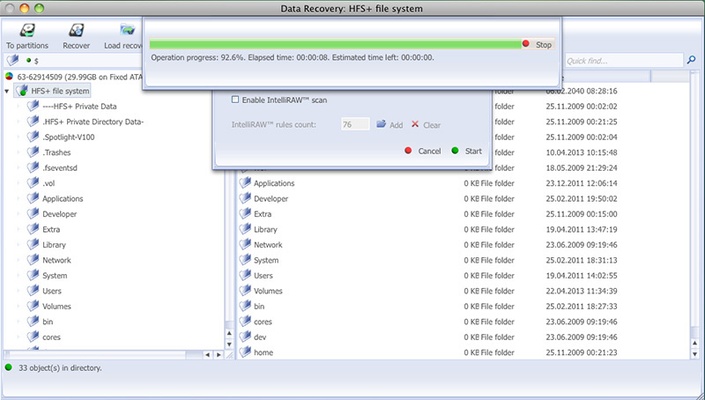Image resolution: width=705 pixels, height=400 pixels.
Task: Click the drive icon for 63-62914509
Action: pyautogui.click(x=9, y=76)
